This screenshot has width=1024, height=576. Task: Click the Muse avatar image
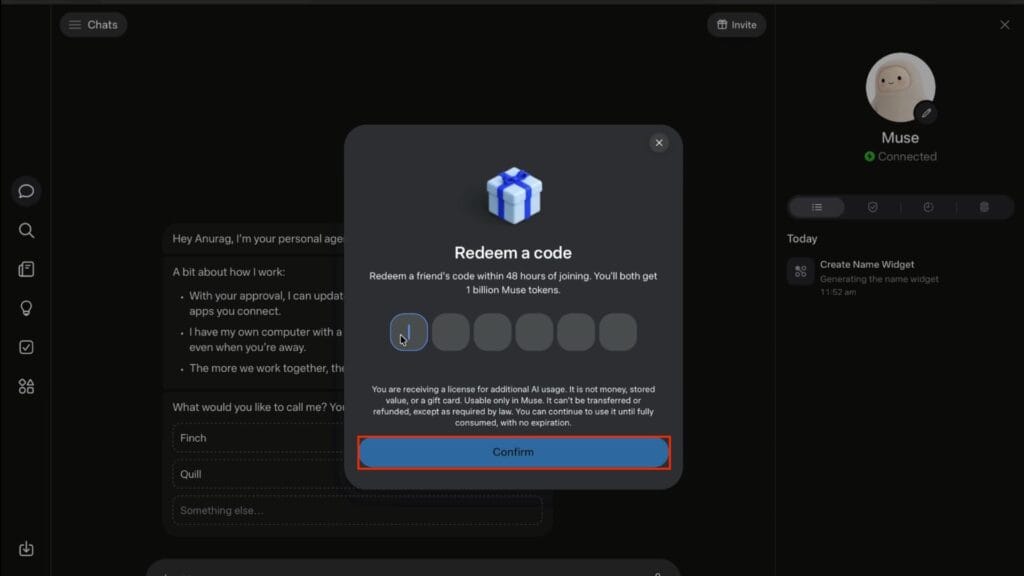[900, 88]
